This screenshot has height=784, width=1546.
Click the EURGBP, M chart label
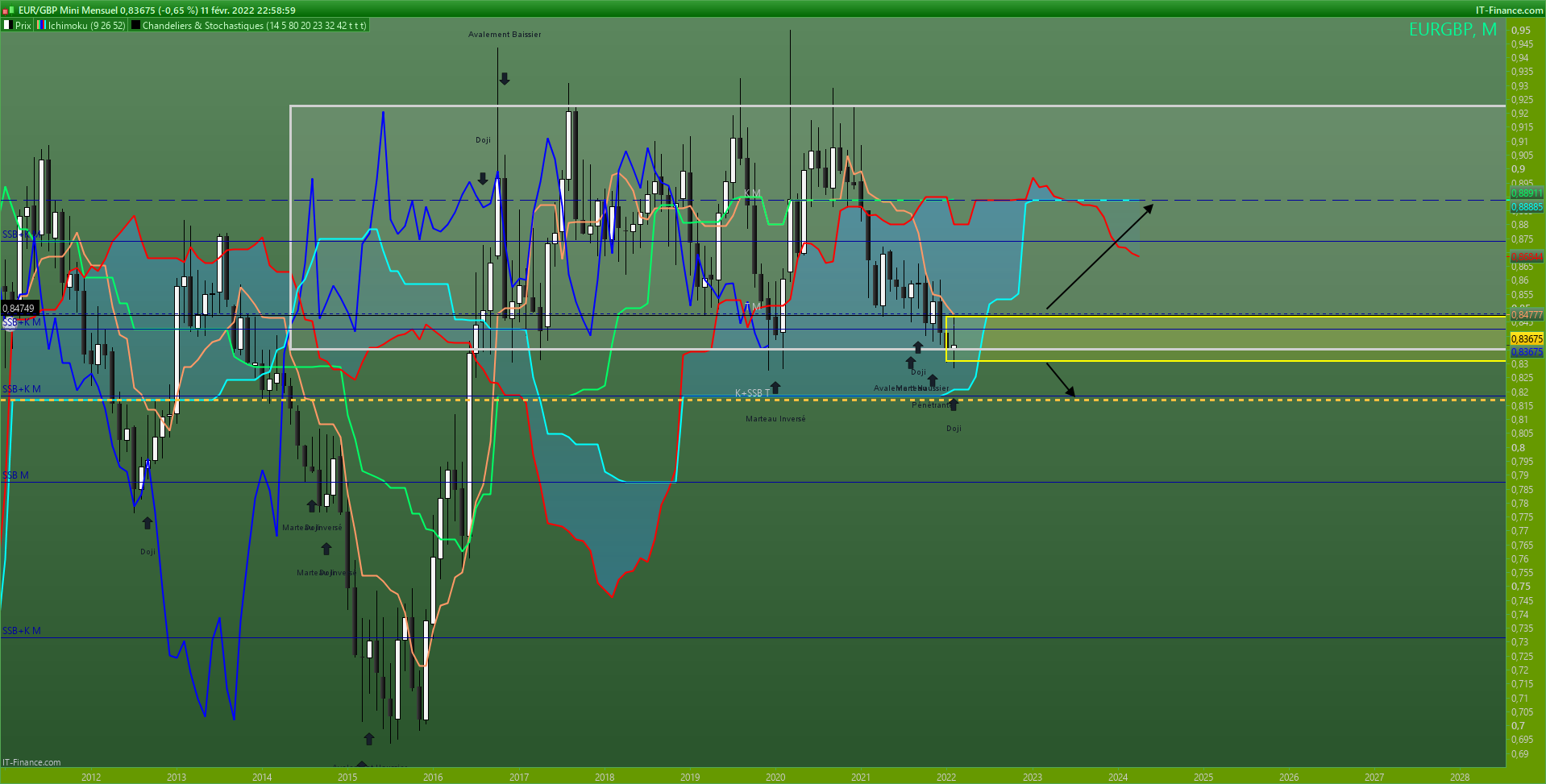pos(1452,30)
